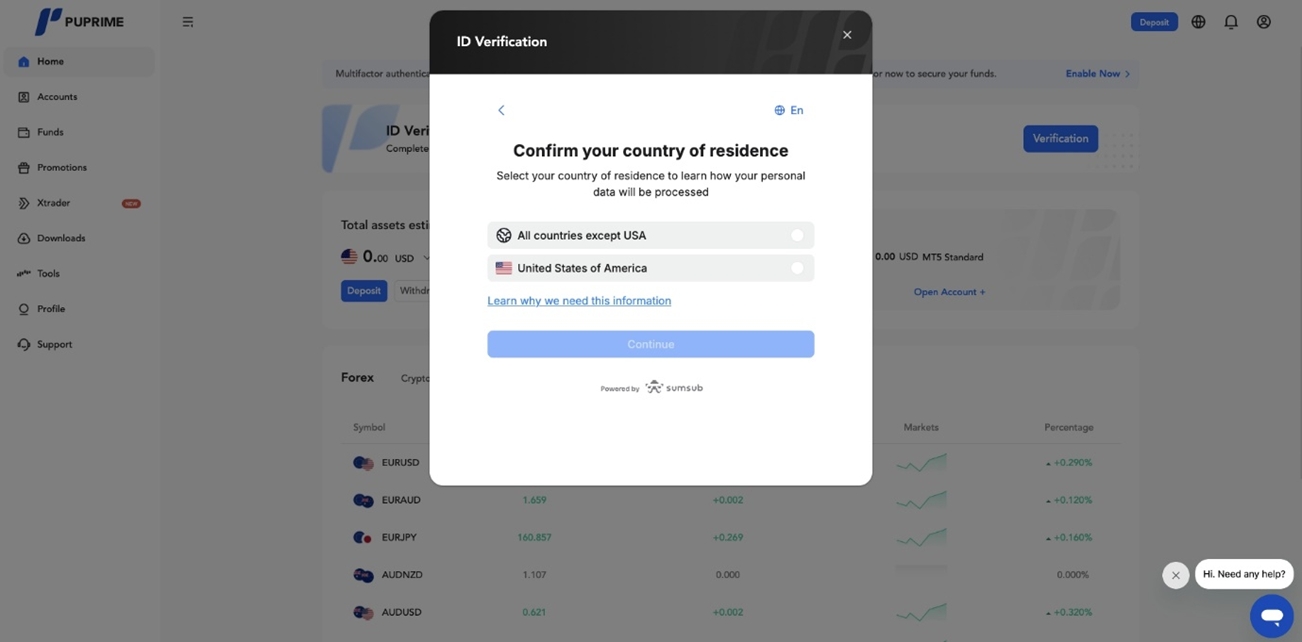This screenshot has height=642, width=1302.
Task: Click the PUPRIME logo
Action: [79, 21]
